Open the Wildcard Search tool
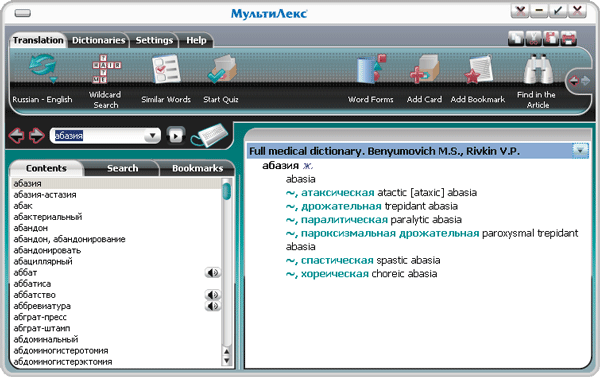600x377 pixels. [106, 69]
